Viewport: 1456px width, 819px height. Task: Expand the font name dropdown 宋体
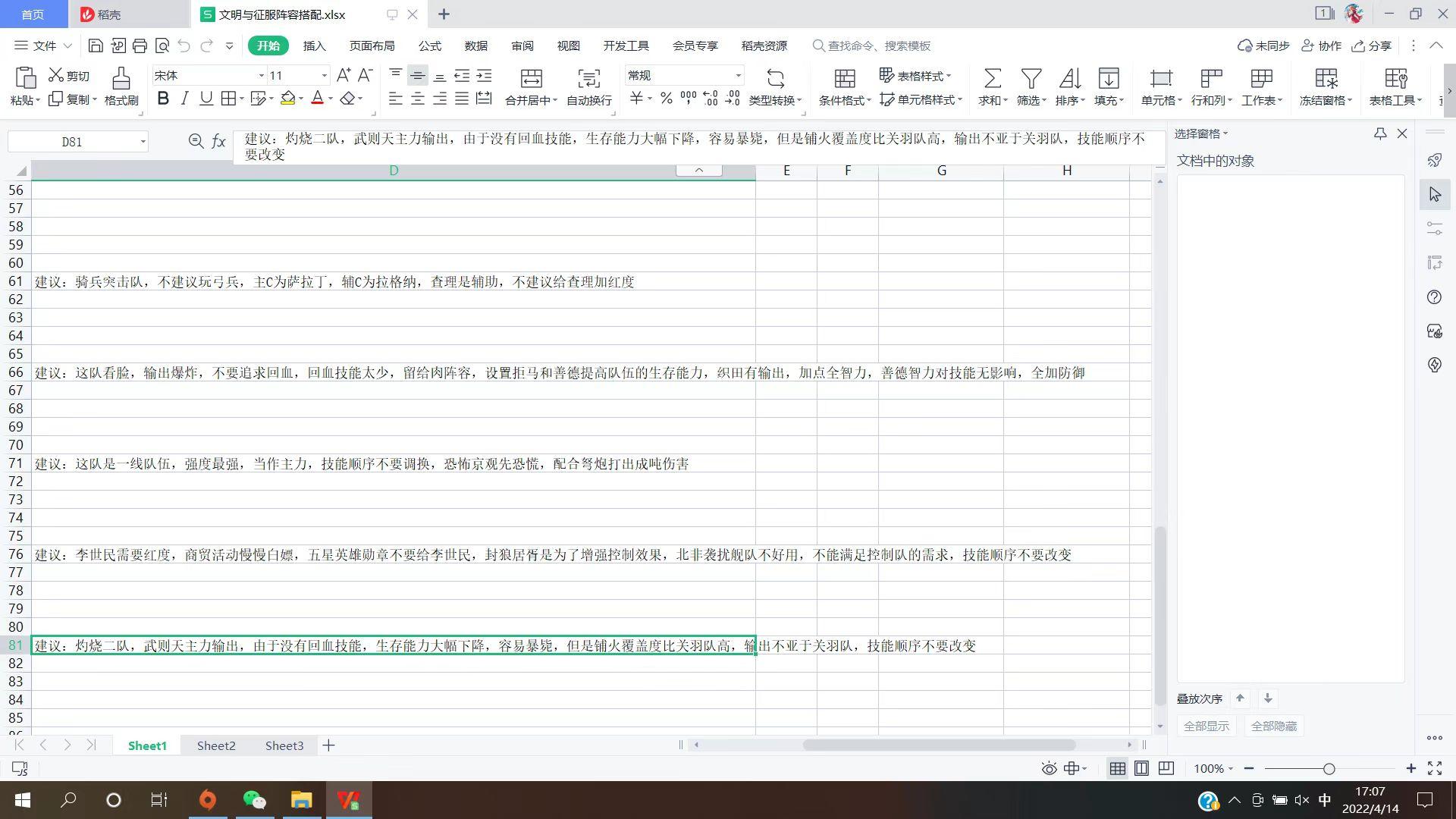(x=261, y=76)
